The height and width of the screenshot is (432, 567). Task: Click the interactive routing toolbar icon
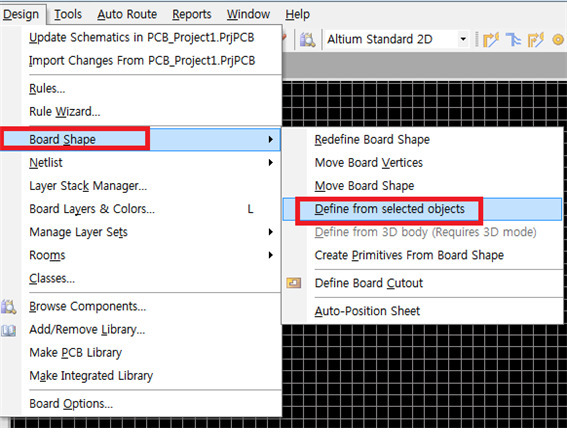click(491, 40)
